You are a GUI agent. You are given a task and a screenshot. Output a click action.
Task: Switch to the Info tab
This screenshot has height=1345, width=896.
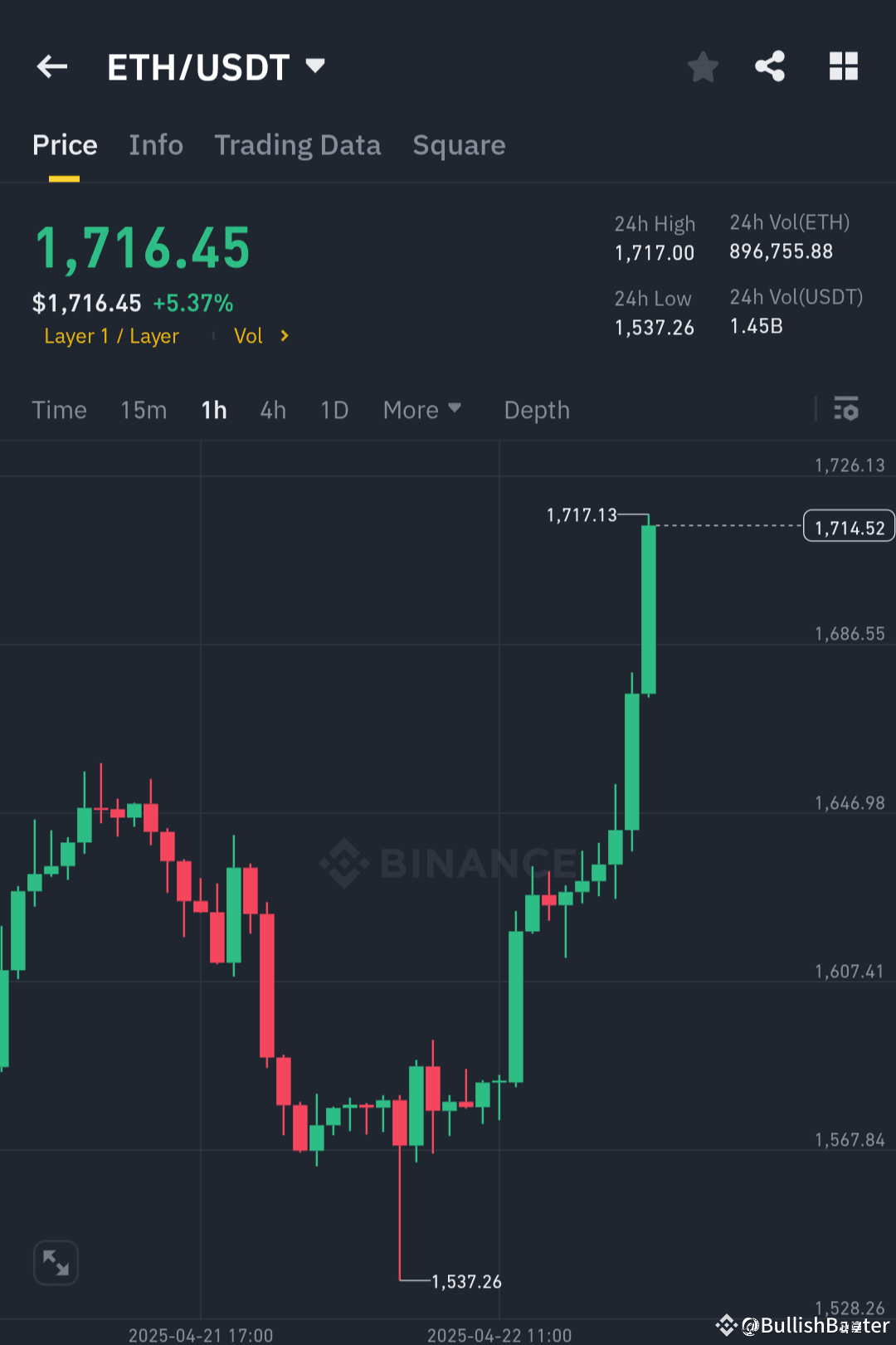[156, 144]
